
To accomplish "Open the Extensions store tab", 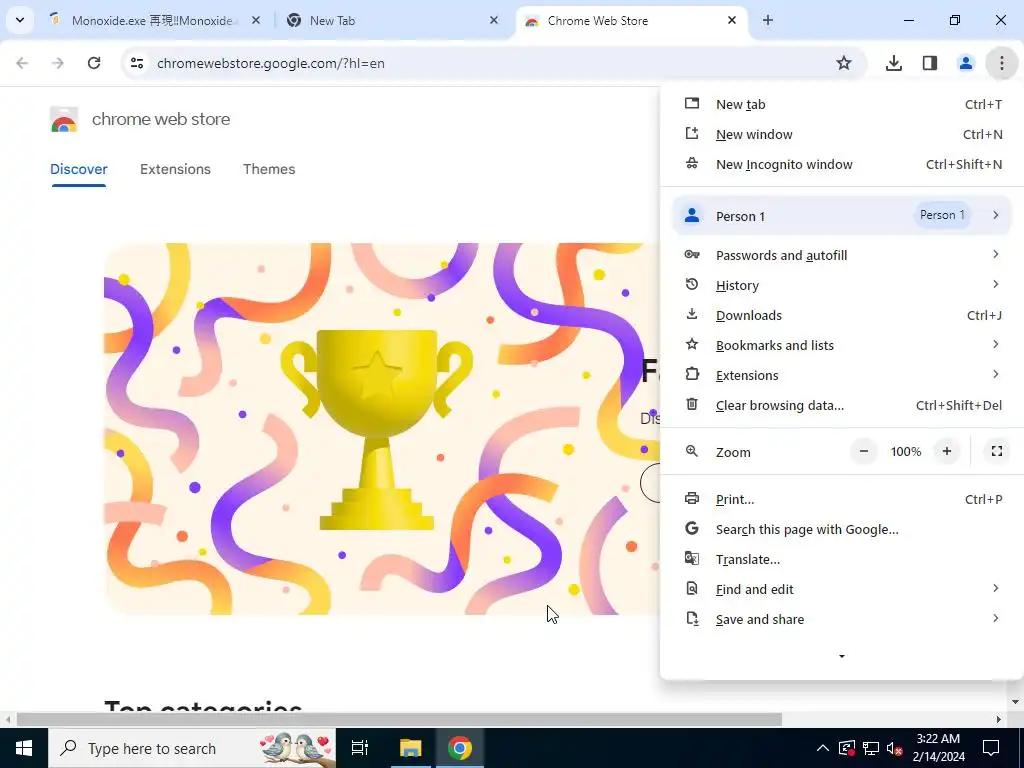I will (x=175, y=169).
